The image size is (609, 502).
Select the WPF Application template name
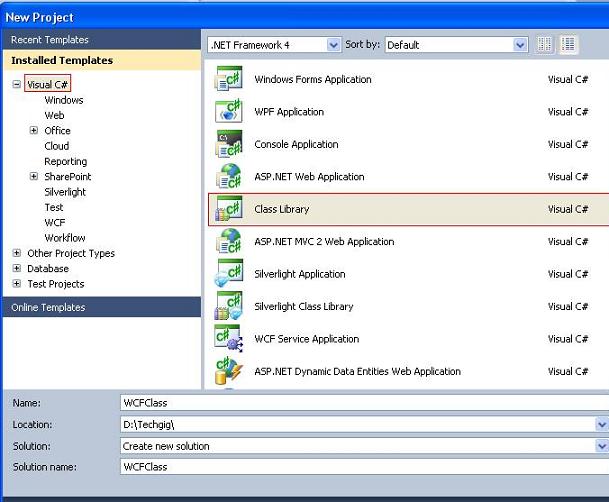[289, 112]
